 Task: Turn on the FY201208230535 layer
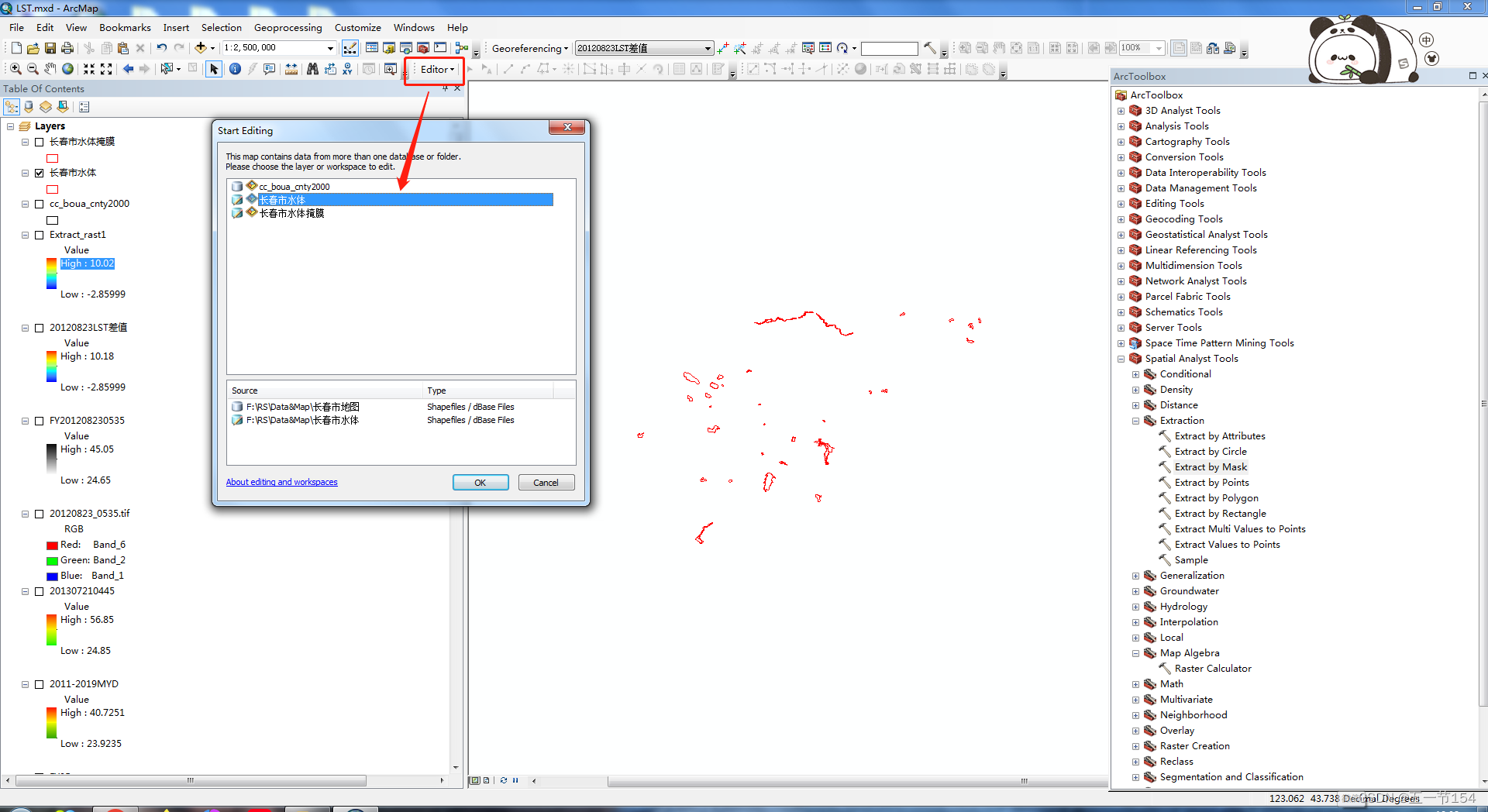(x=40, y=421)
